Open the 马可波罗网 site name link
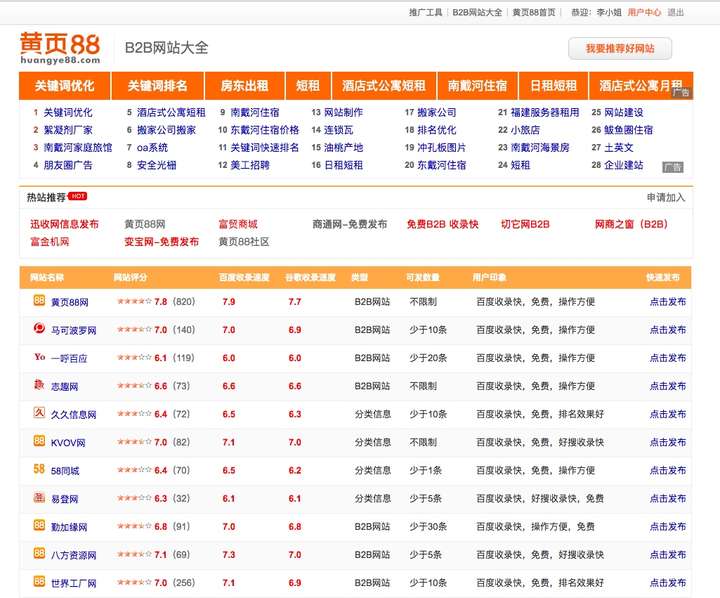This screenshot has height=598, width=720. coord(73,330)
